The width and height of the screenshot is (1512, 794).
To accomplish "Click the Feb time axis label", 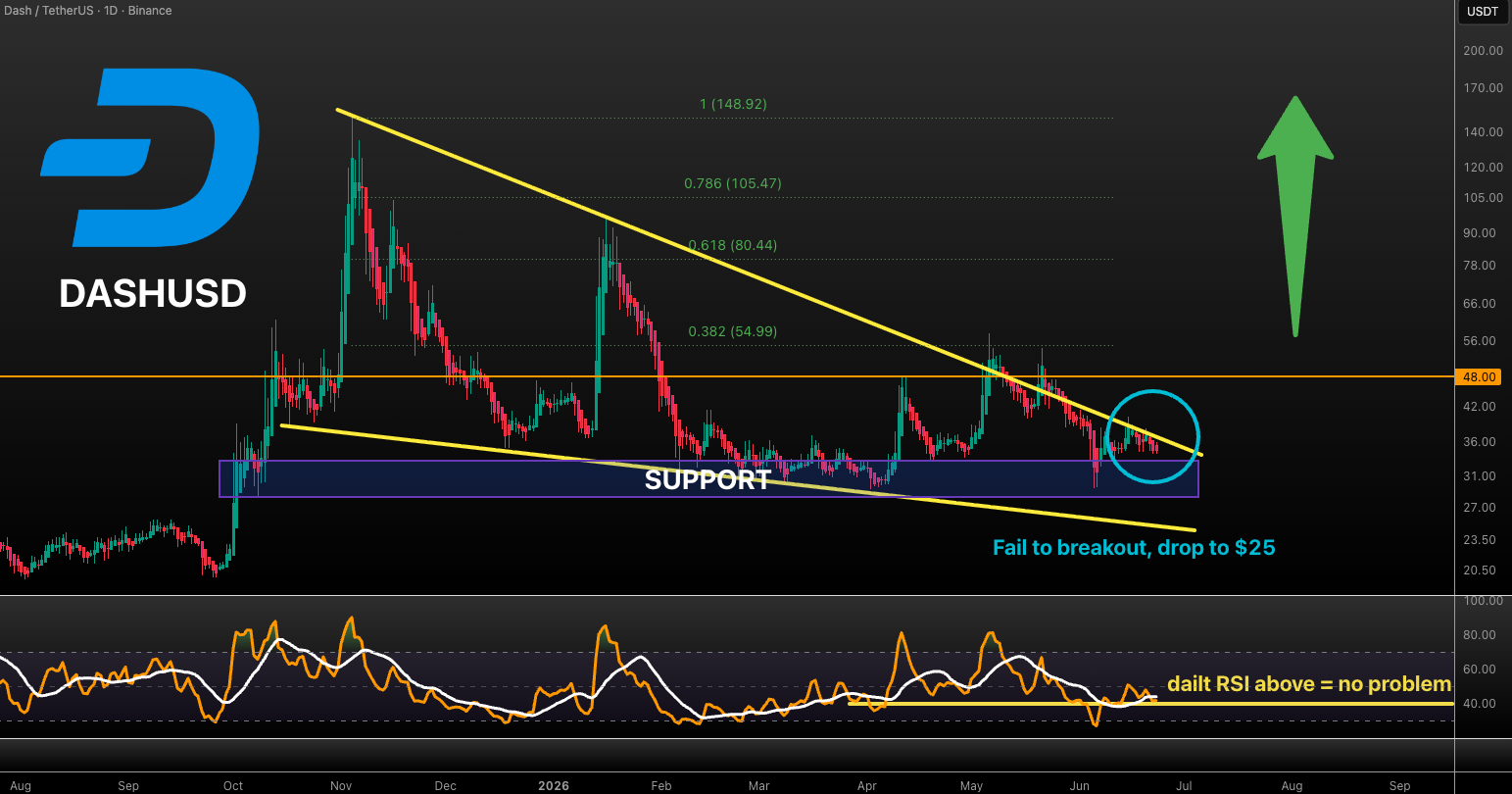I will point(661,786).
